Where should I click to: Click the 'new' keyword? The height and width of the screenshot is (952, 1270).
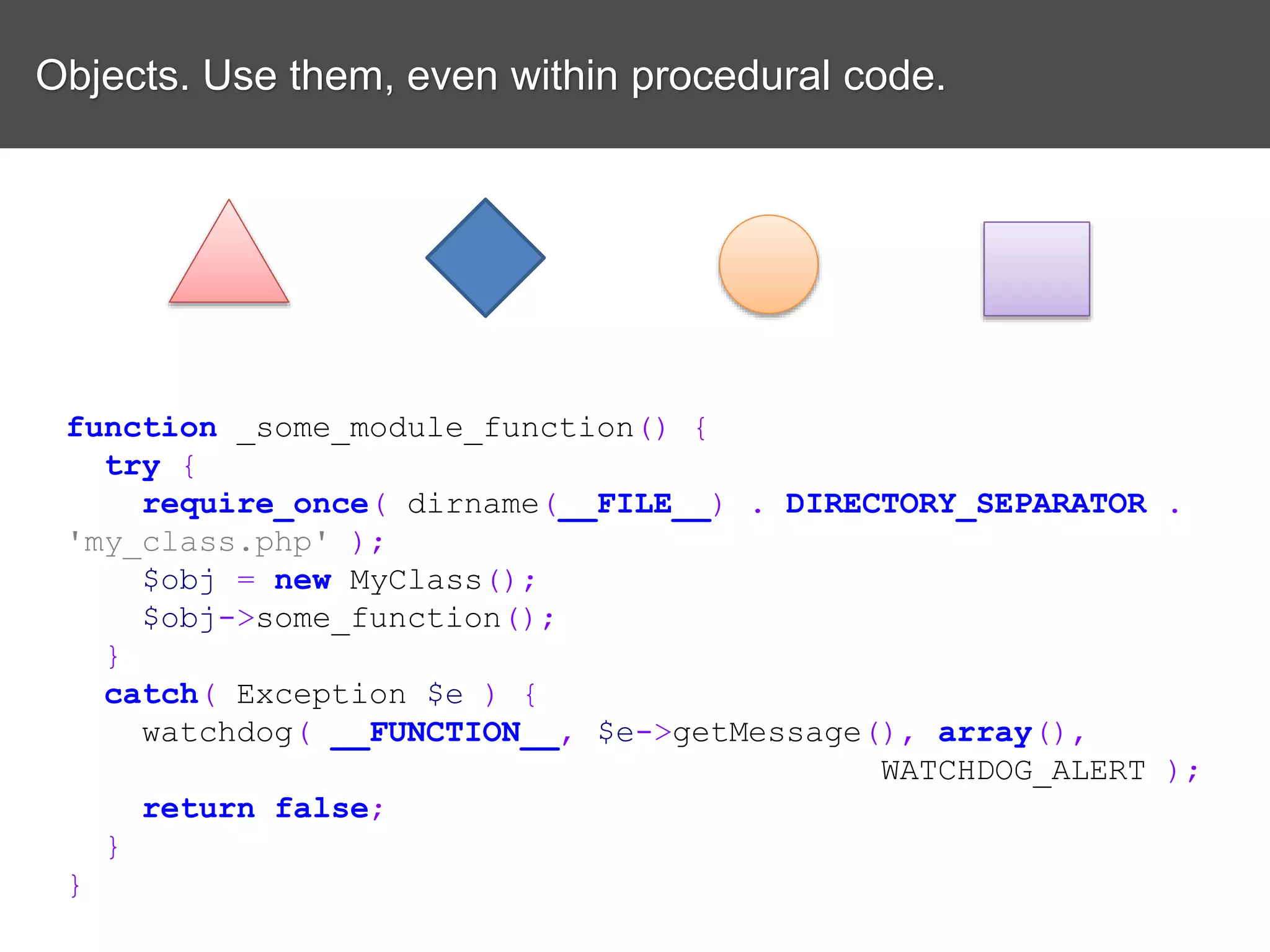pos(303,581)
